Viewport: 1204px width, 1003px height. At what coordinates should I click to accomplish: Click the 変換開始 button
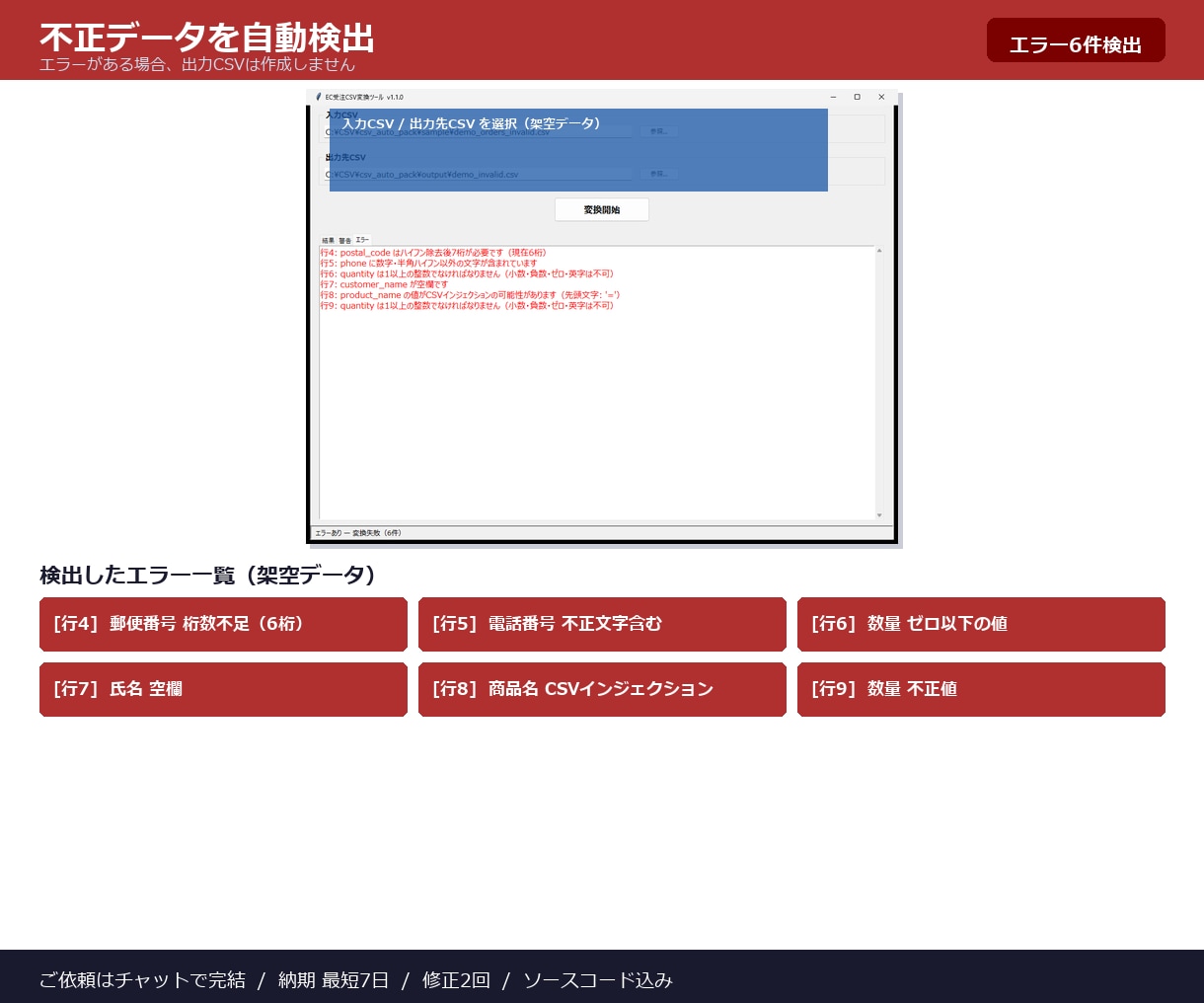(602, 209)
